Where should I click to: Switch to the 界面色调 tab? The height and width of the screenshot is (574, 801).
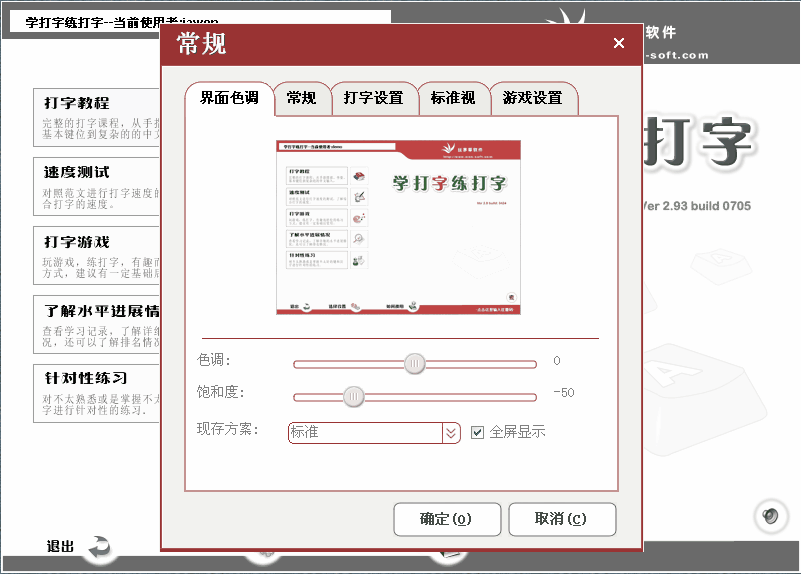pyautogui.click(x=229, y=98)
